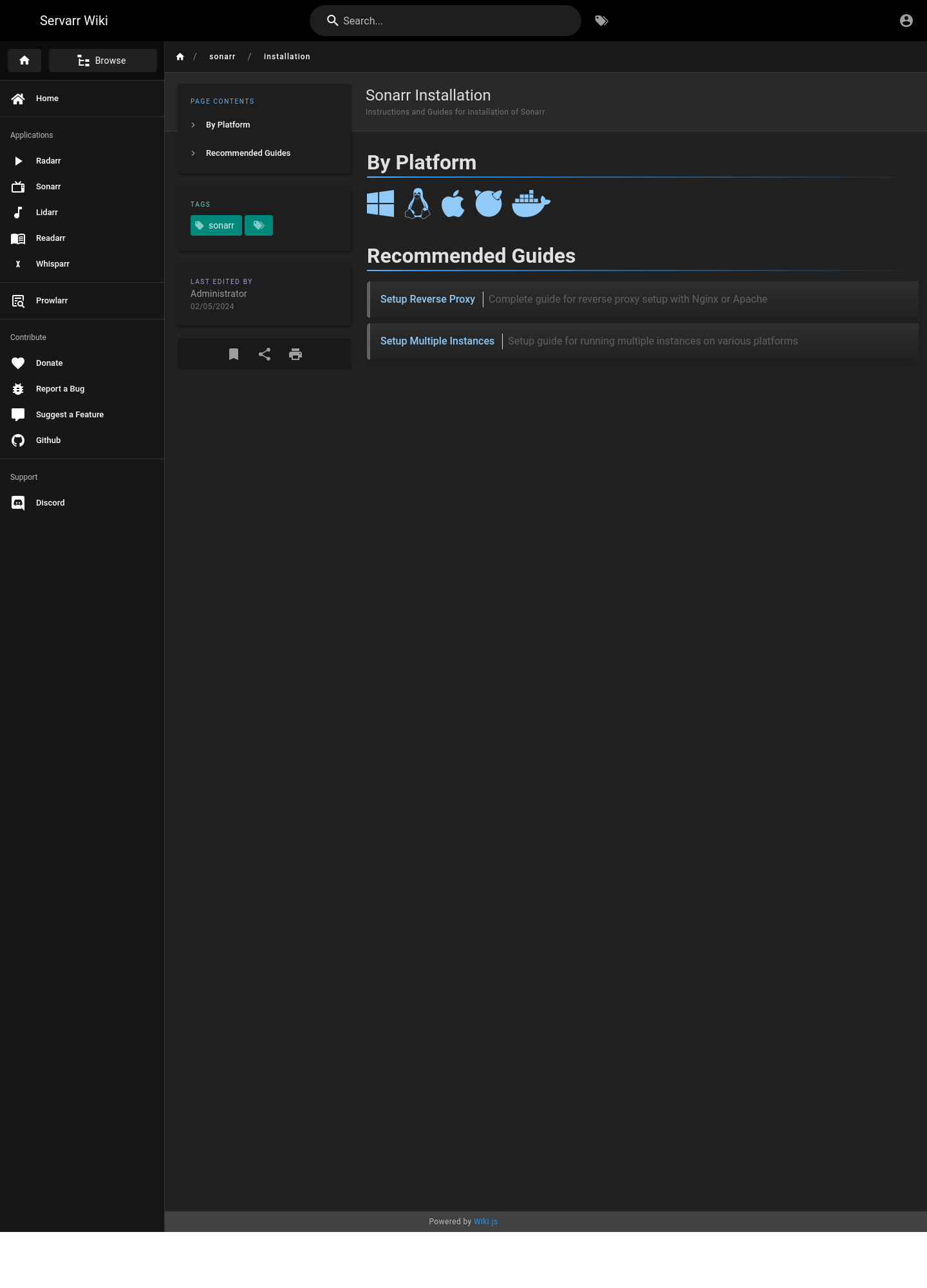Image resolution: width=927 pixels, height=1288 pixels.
Task: Click the Radarr play icon
Action: click(18, 161)
